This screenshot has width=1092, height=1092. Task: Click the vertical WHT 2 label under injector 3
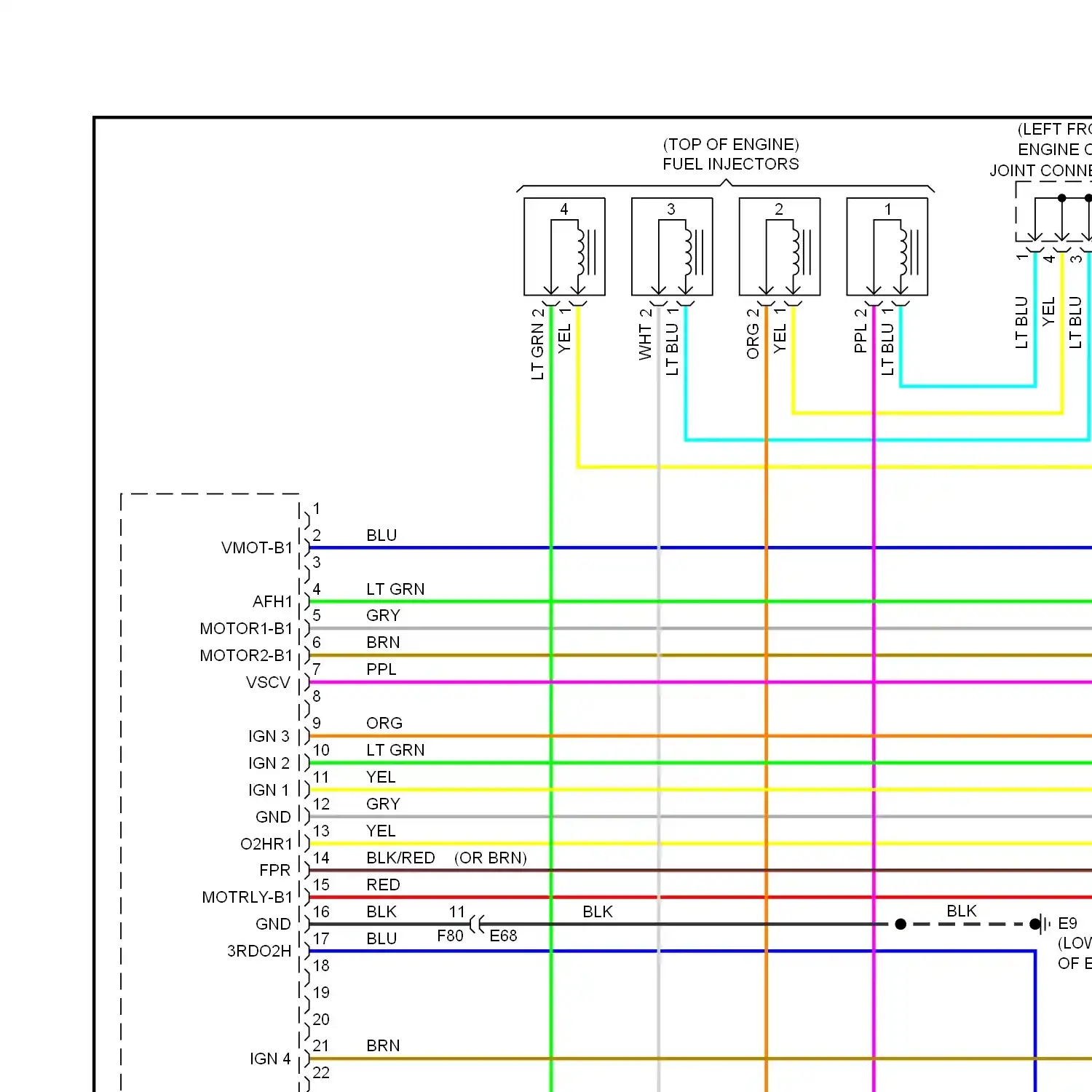tap(645, 334)
